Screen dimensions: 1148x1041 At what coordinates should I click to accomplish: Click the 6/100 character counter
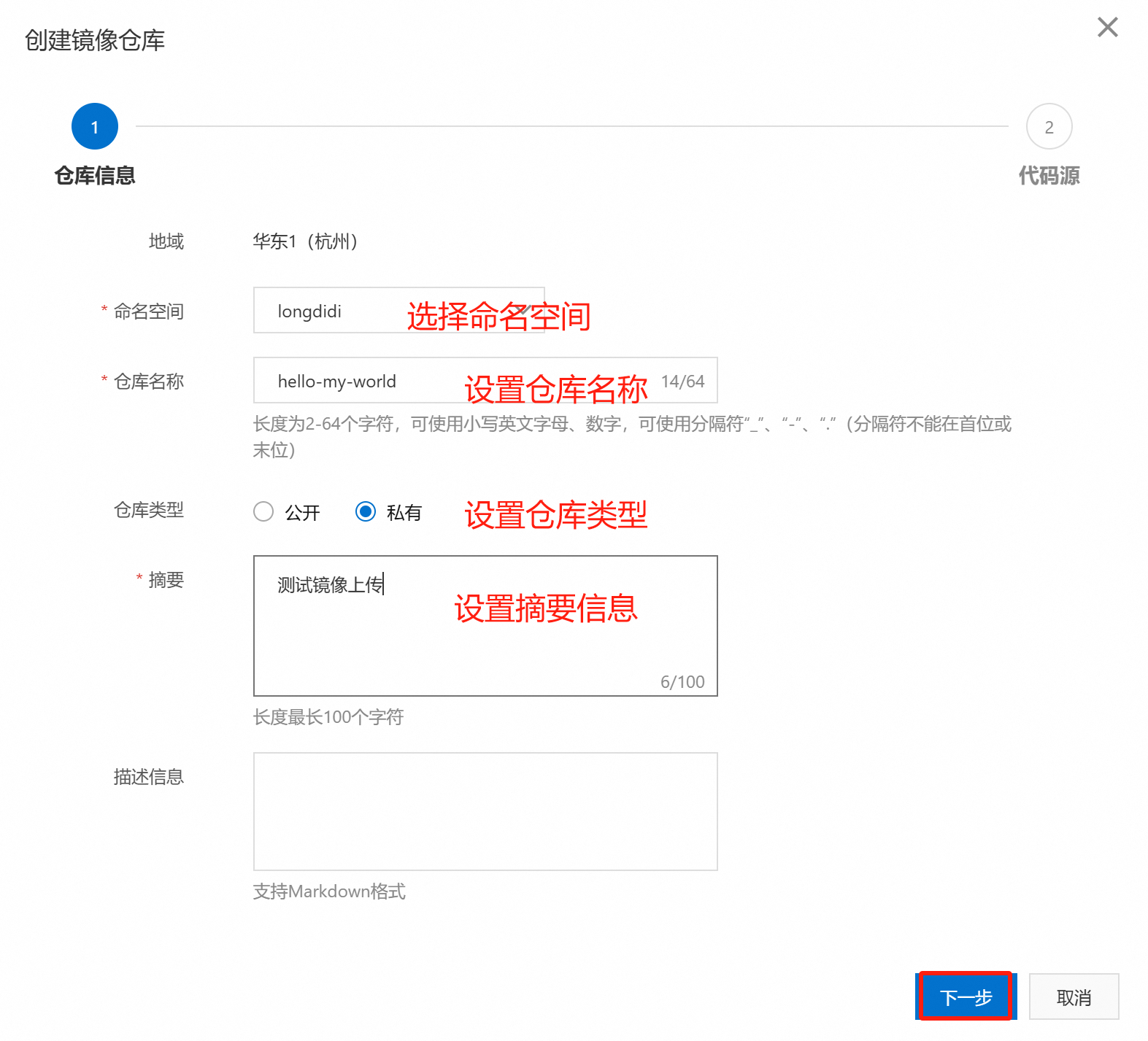point(682,682)
